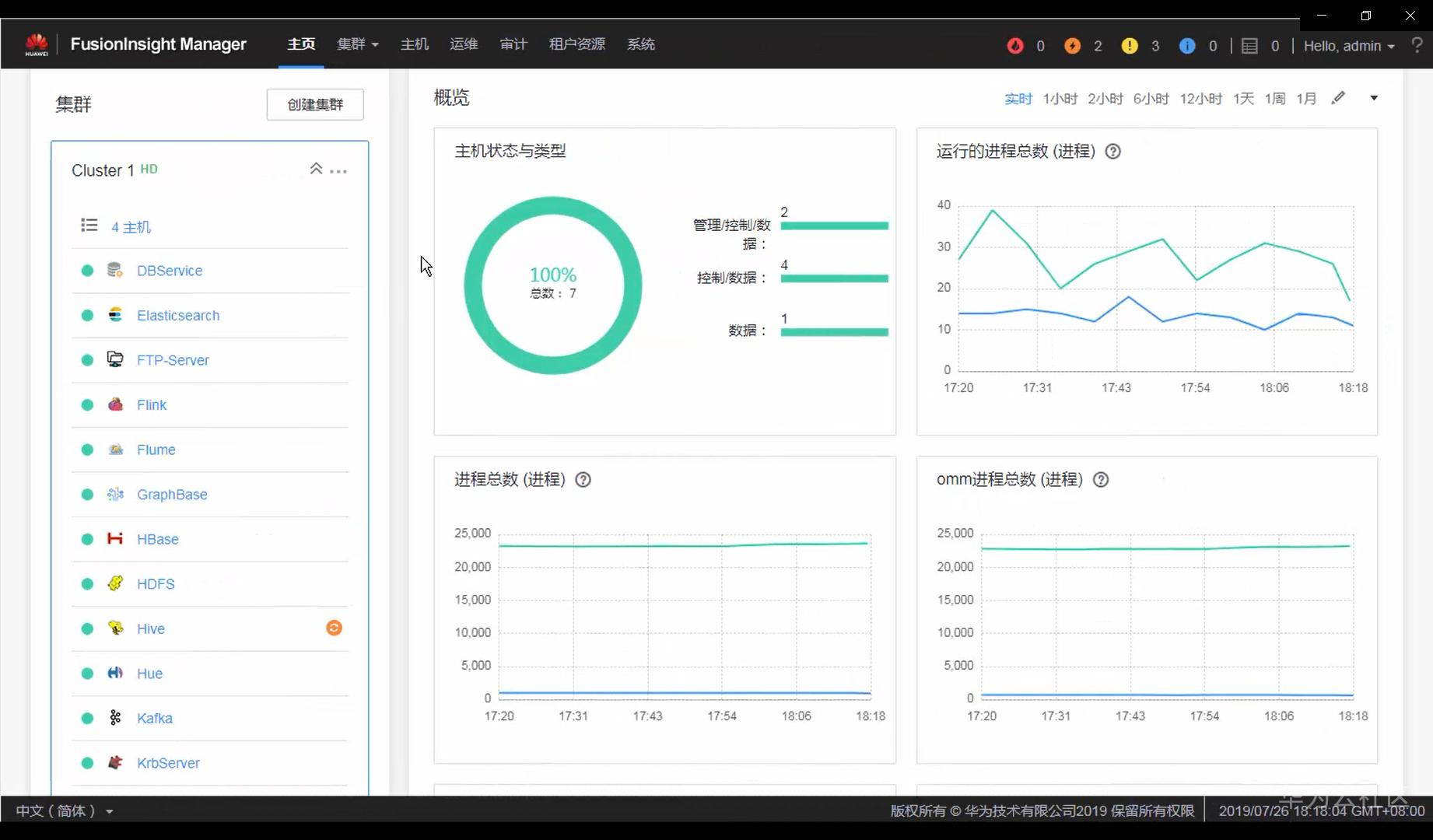This screenshot has height=840, width=1433.
Task: Open the Elasticsearch link
Action: point(178,315)
